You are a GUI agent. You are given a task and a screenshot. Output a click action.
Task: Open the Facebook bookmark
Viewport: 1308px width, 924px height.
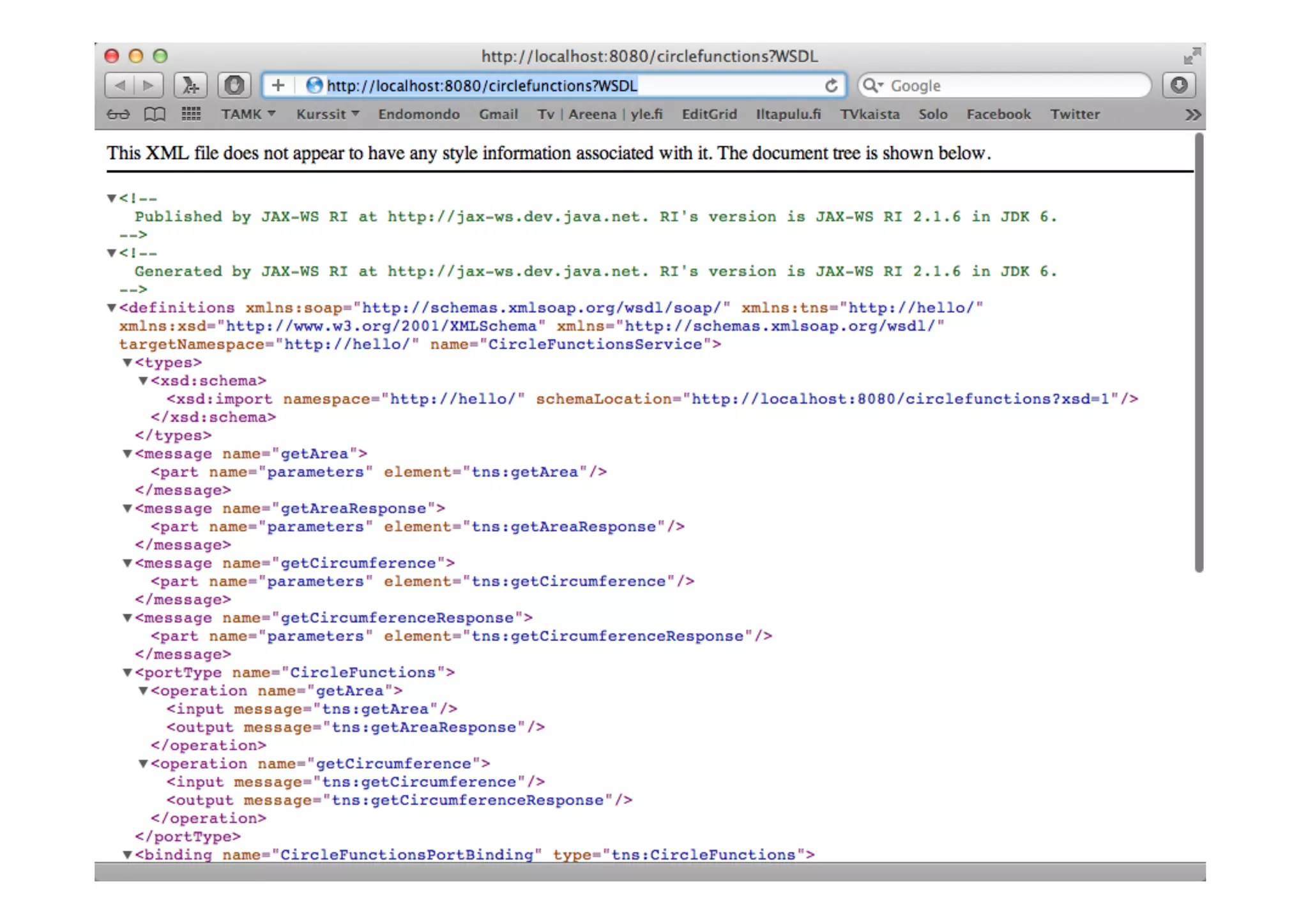(998, 114)
